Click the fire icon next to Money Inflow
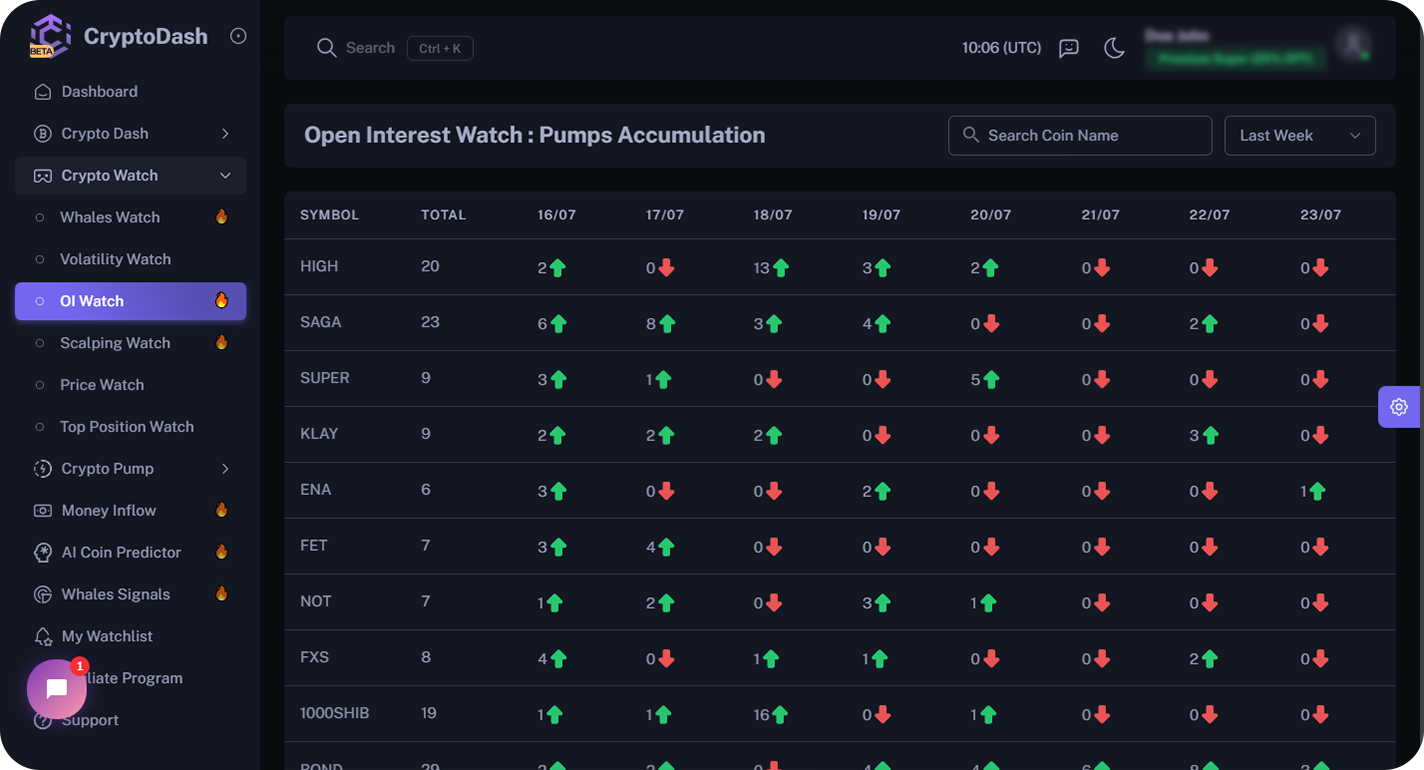1424x770 pixels. (x=222, y=510)
